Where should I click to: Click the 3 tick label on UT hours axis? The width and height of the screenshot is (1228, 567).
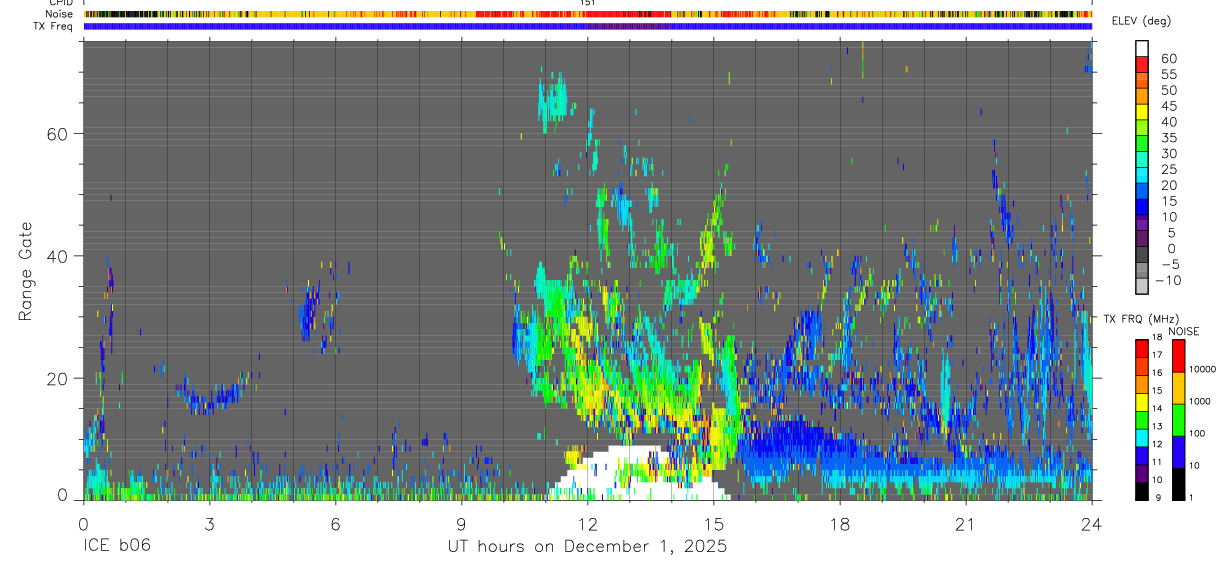click(x=209, y=524)
